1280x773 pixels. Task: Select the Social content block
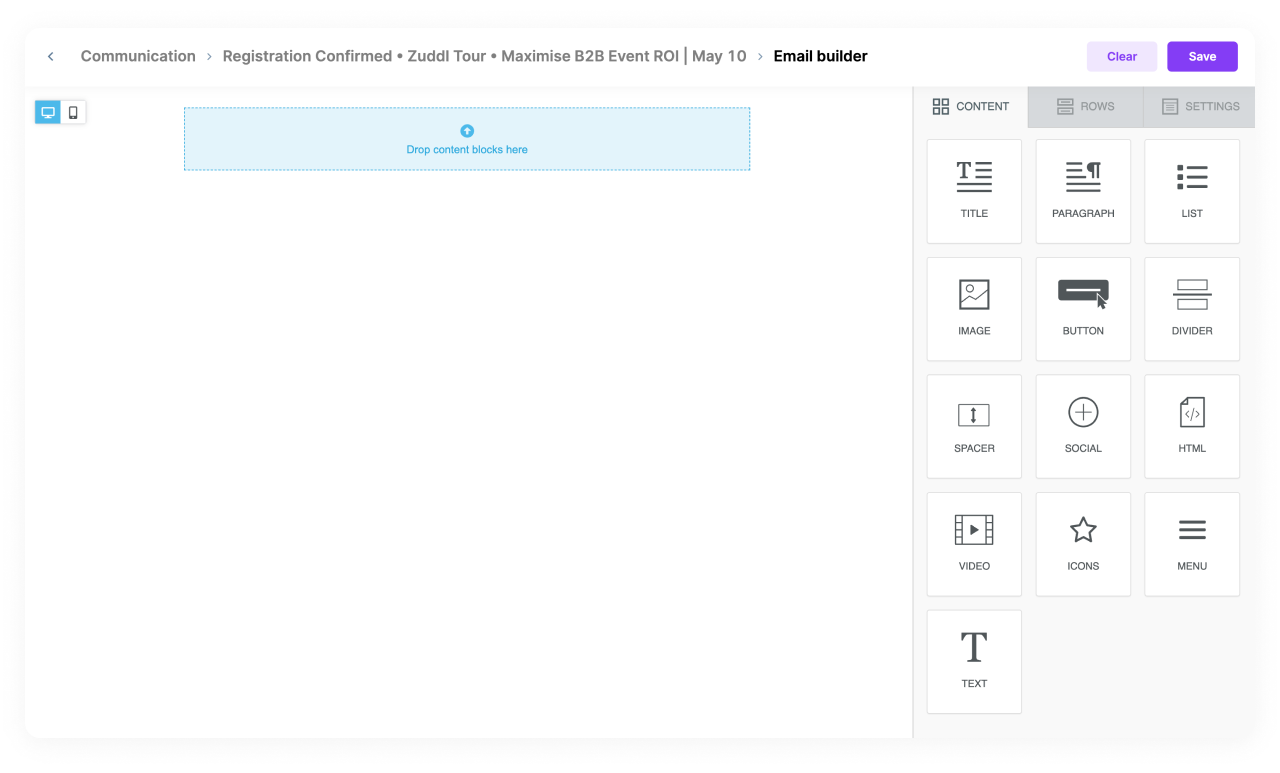coord(1083,426)
